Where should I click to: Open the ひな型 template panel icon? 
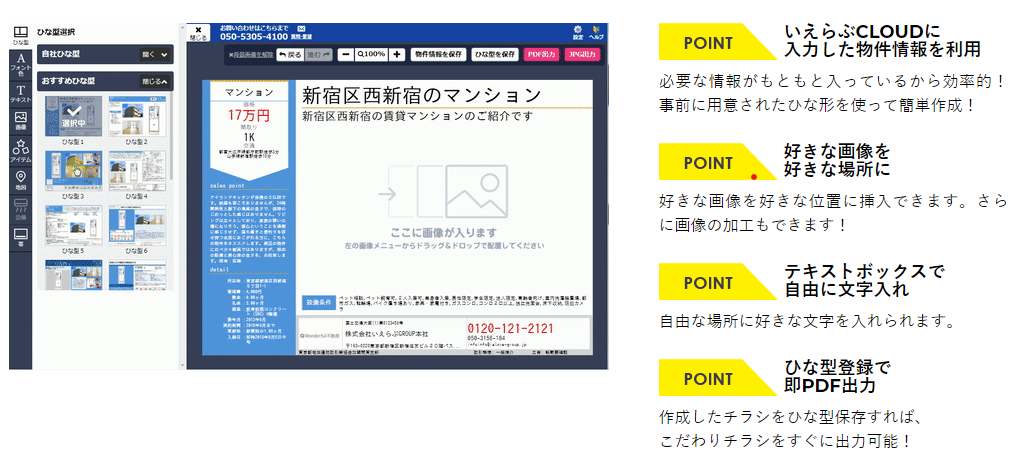[20, 35]
